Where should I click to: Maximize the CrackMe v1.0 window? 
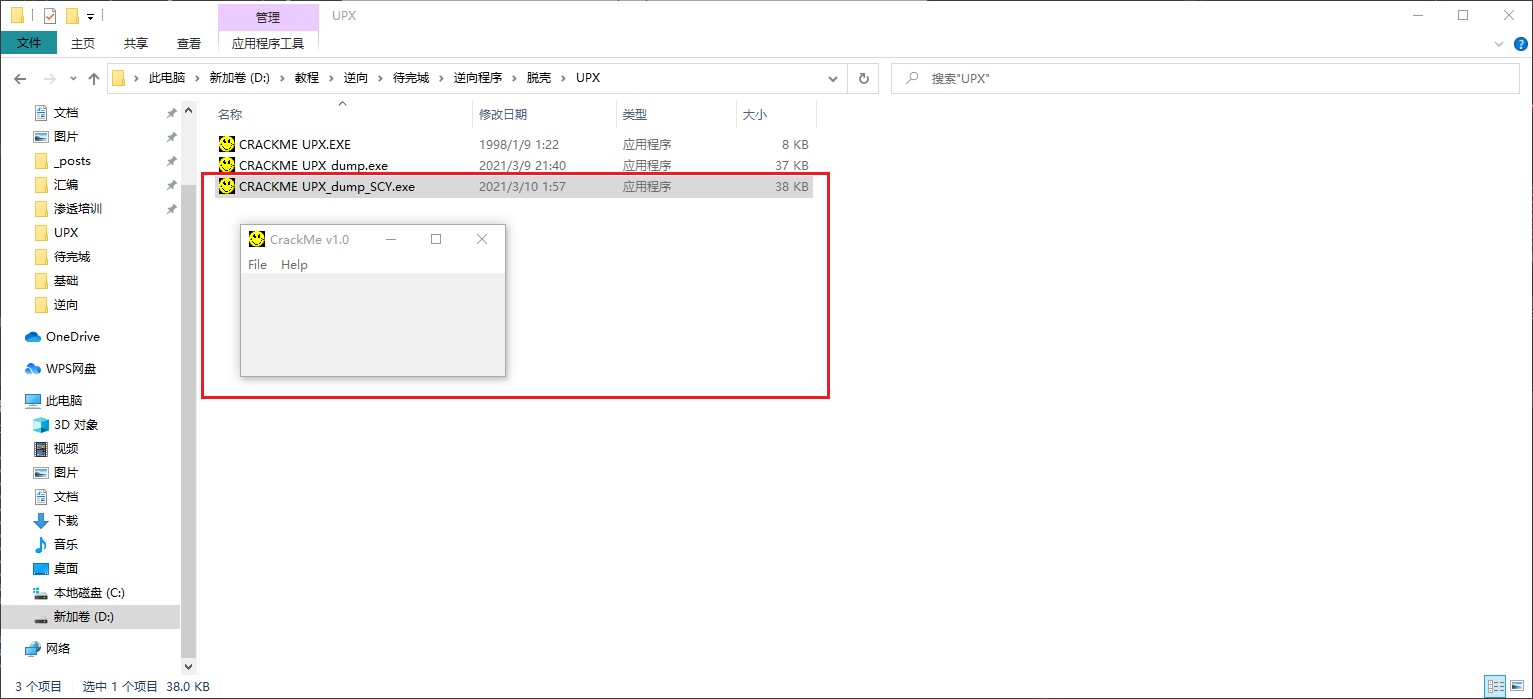(x=436, y=239)
